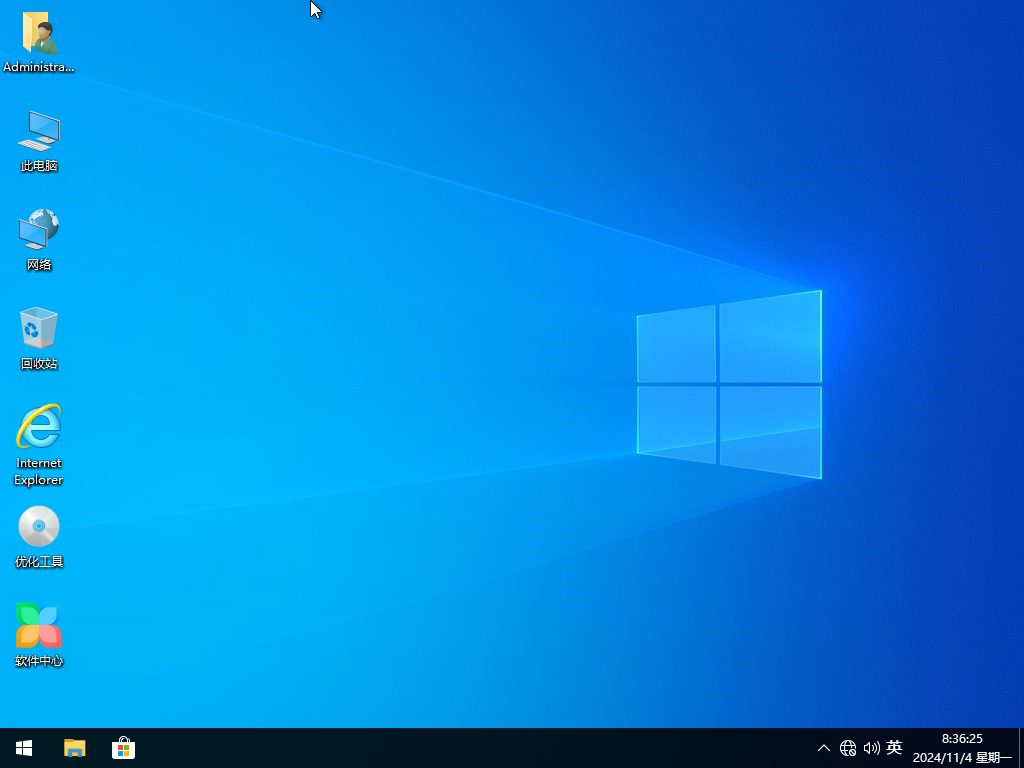The image size is (1024, 768).
Task: Launch the 优化工具 optimization tool
Action: pyautogui.click(x=38, y=525)
